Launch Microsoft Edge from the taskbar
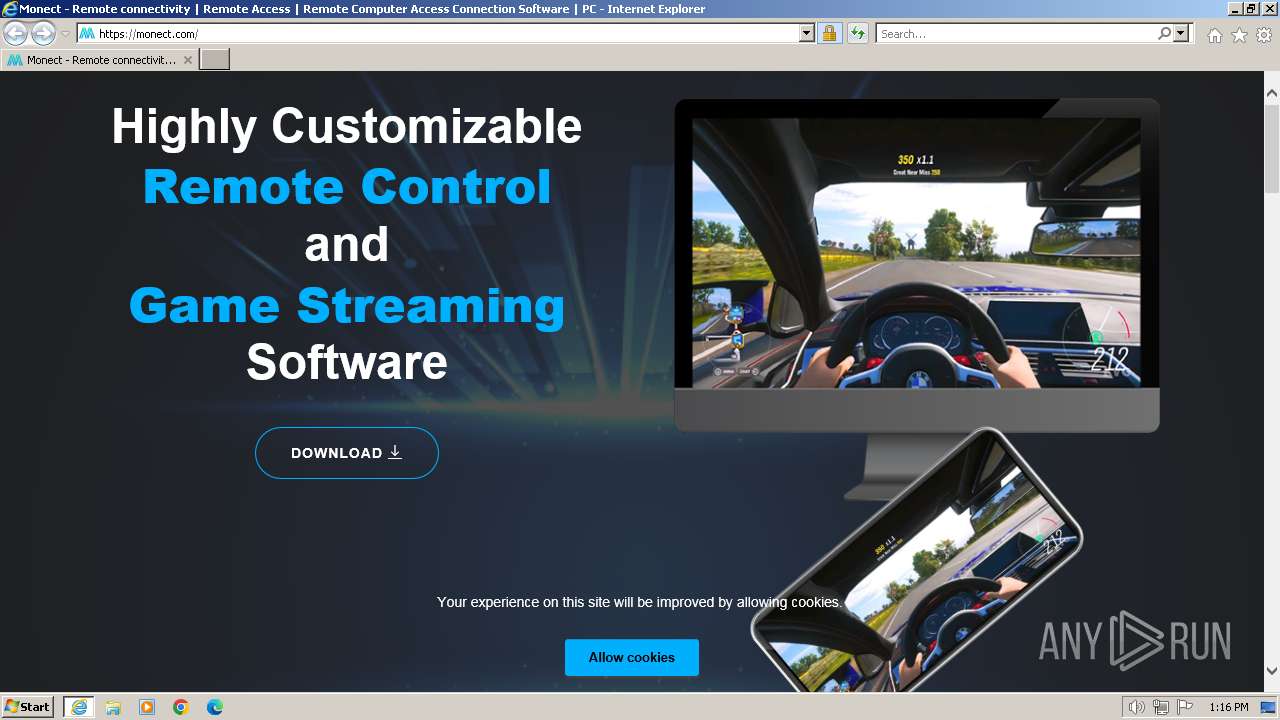This screenshot has width=1280, height=720. 215,707
